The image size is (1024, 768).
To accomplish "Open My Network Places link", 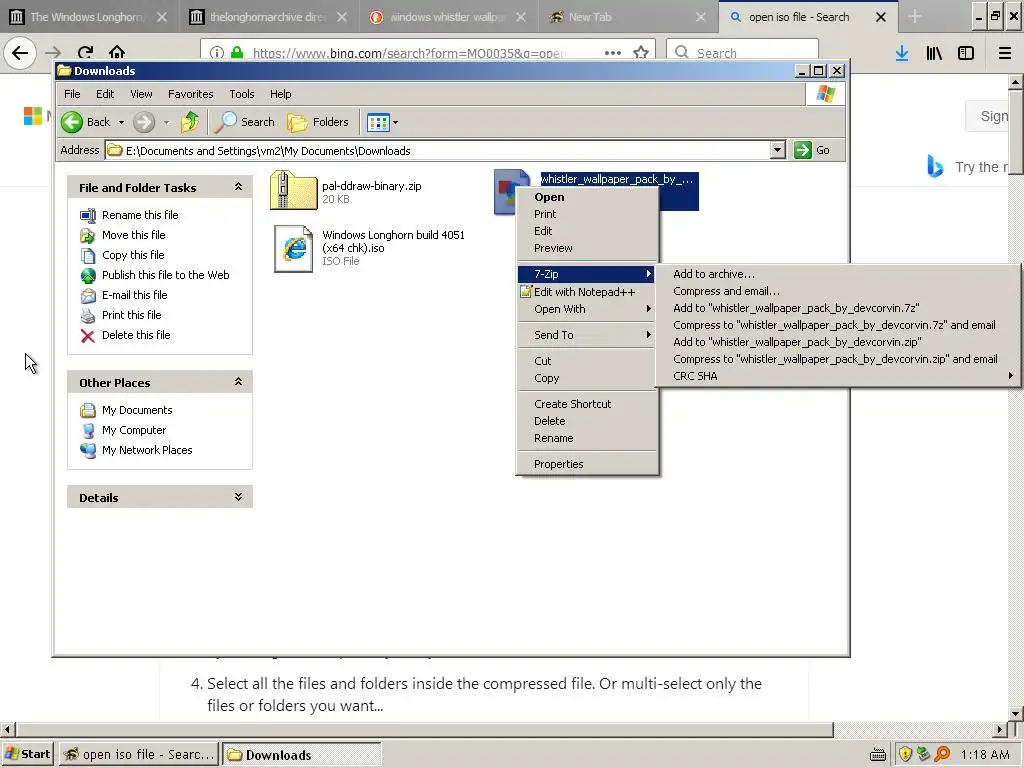I will 147,450.
